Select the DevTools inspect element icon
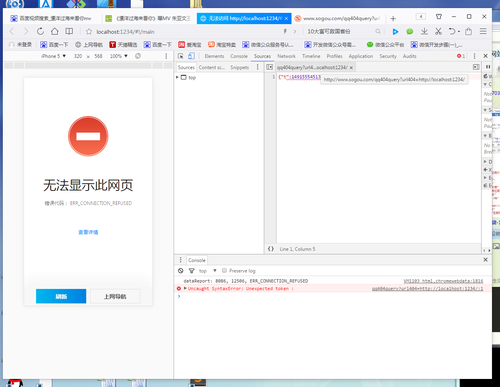500x387 pixels. pyautogui.click(x=180, y=56)
